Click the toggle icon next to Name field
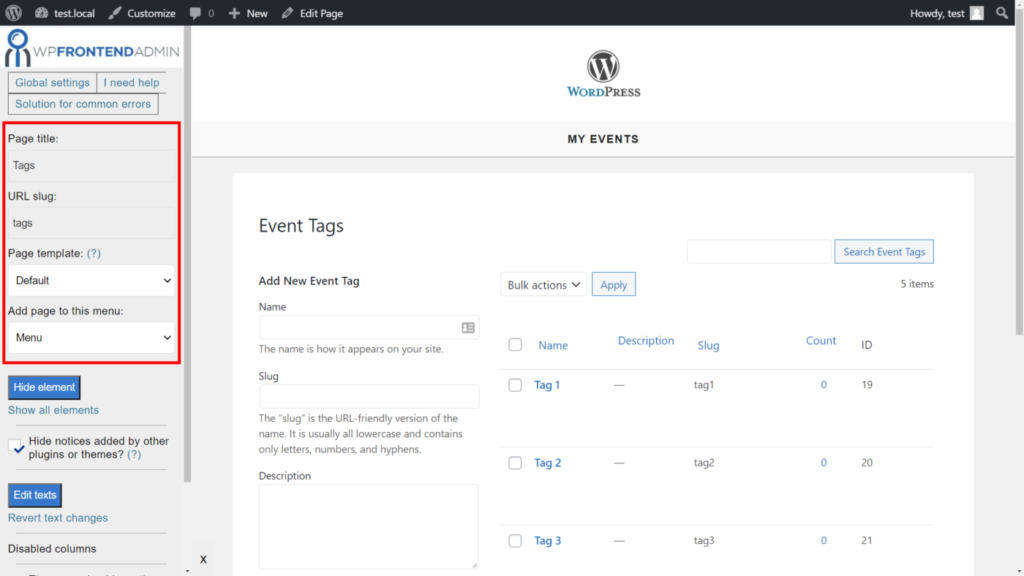Image resolution: width=1024 pixels, height=576 pixels. 466,326
